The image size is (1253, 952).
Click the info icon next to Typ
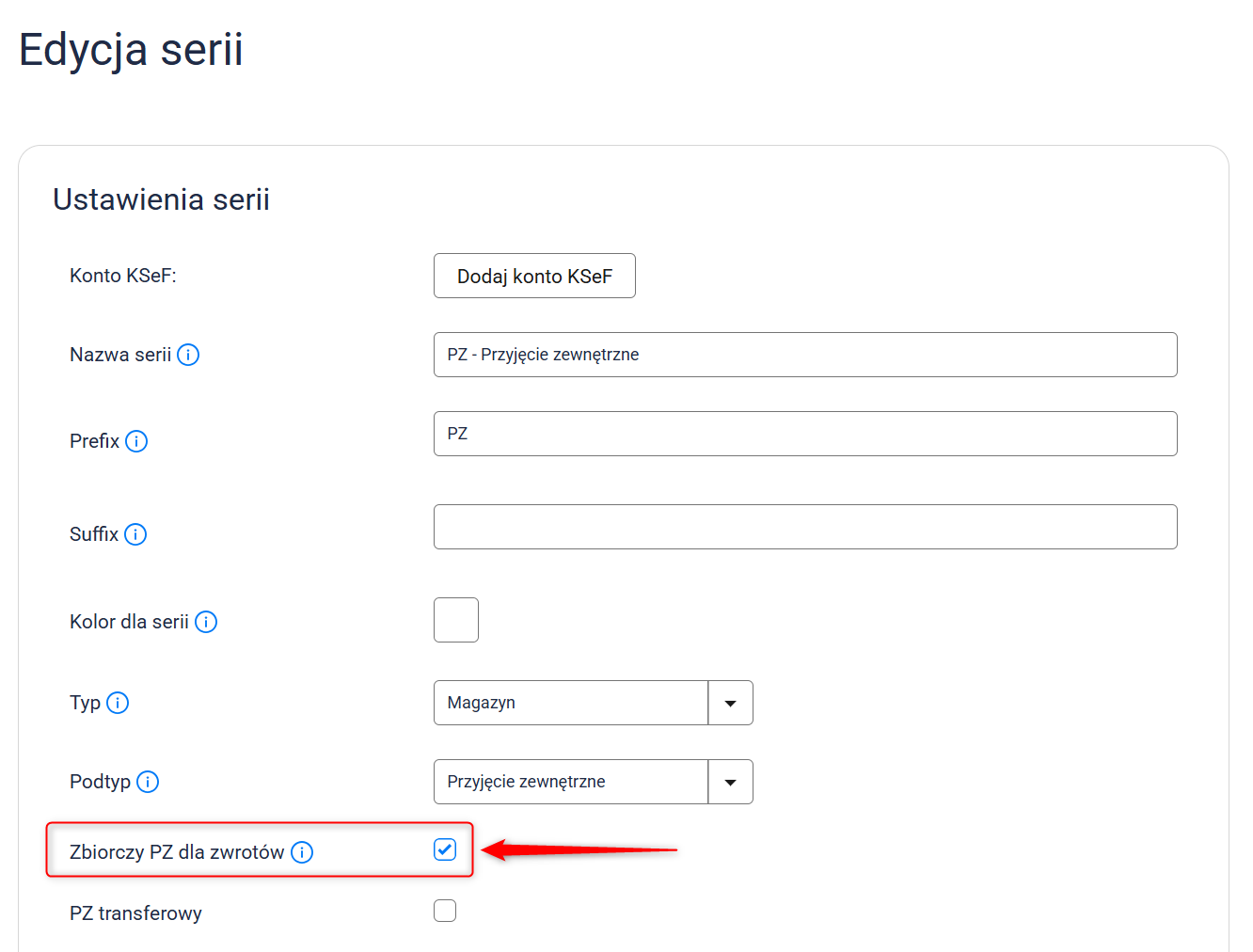[x=118, y=703]
